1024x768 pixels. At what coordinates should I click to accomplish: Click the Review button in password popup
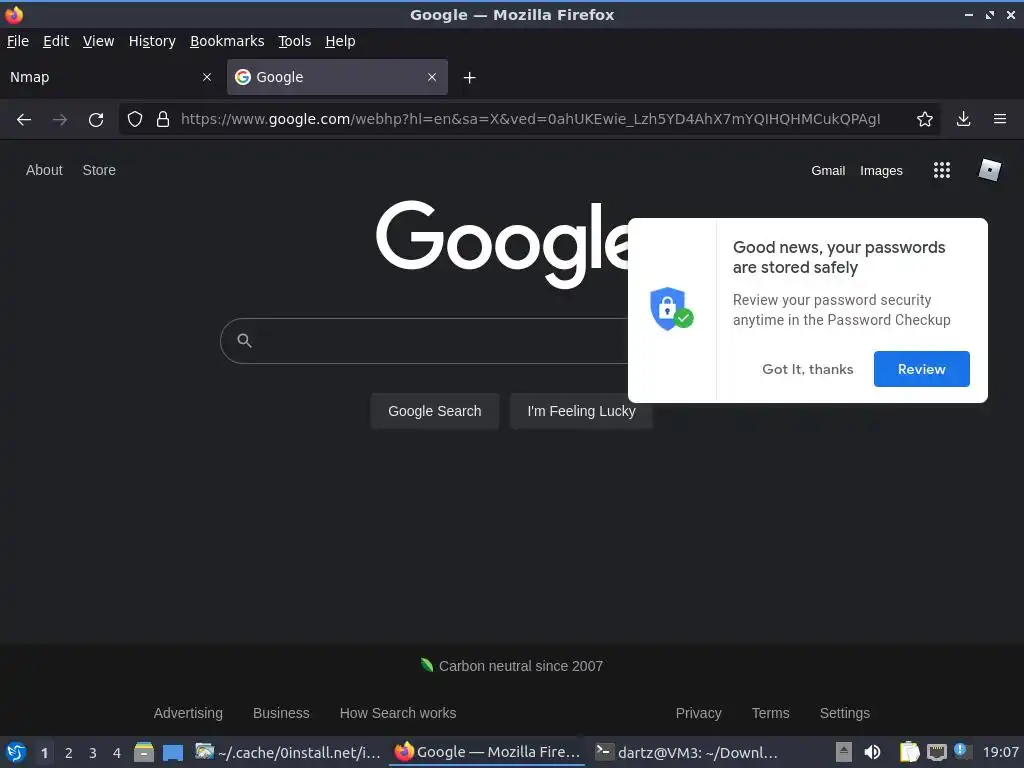pyautogui.click(x=921, y=369)
